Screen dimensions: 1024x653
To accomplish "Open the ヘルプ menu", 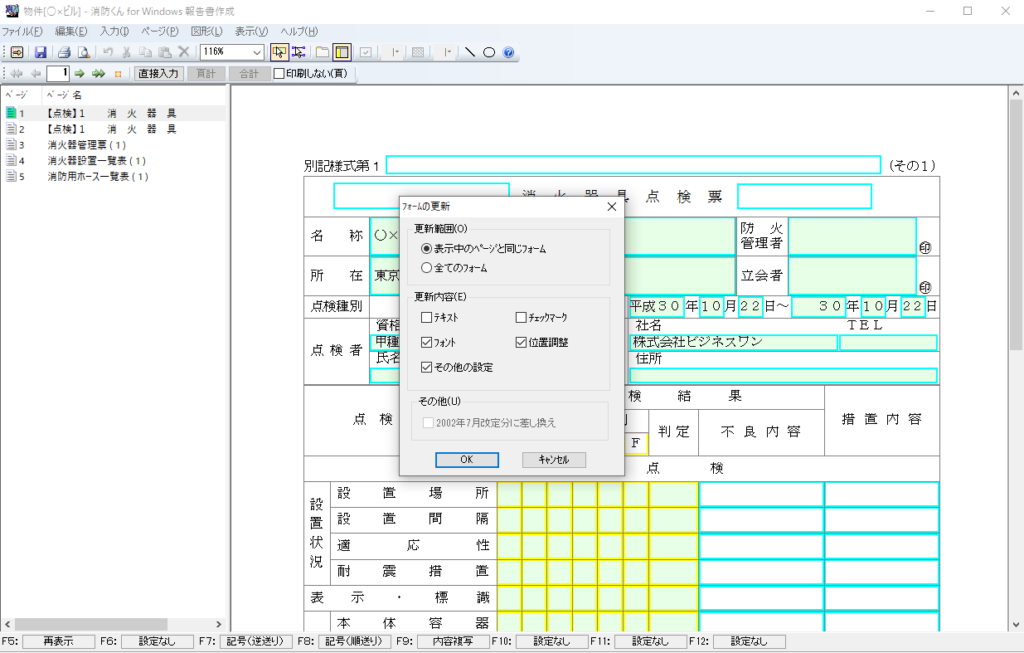I will tap(299, 31).
